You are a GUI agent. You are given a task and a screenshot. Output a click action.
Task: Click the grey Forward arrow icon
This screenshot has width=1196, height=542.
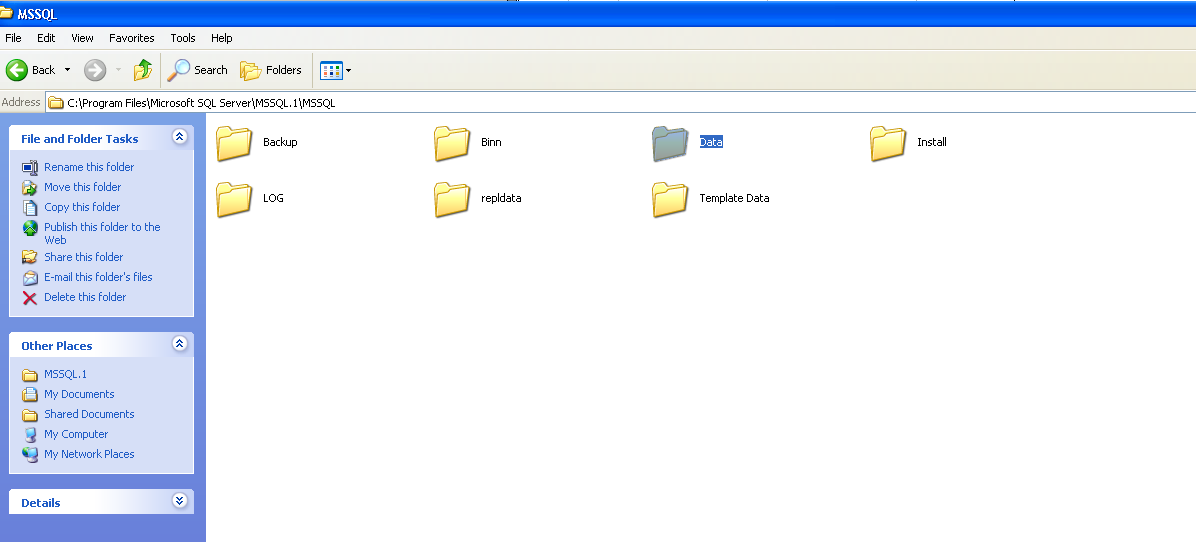point(95,70)
